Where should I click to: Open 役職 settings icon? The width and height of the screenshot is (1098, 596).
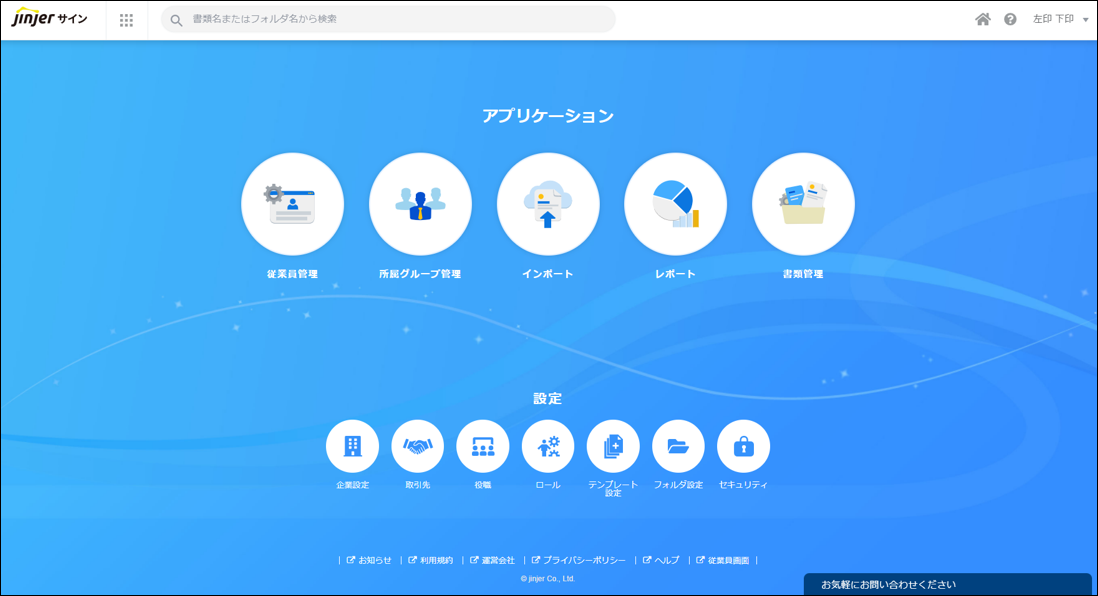click(x=482, y=446)
